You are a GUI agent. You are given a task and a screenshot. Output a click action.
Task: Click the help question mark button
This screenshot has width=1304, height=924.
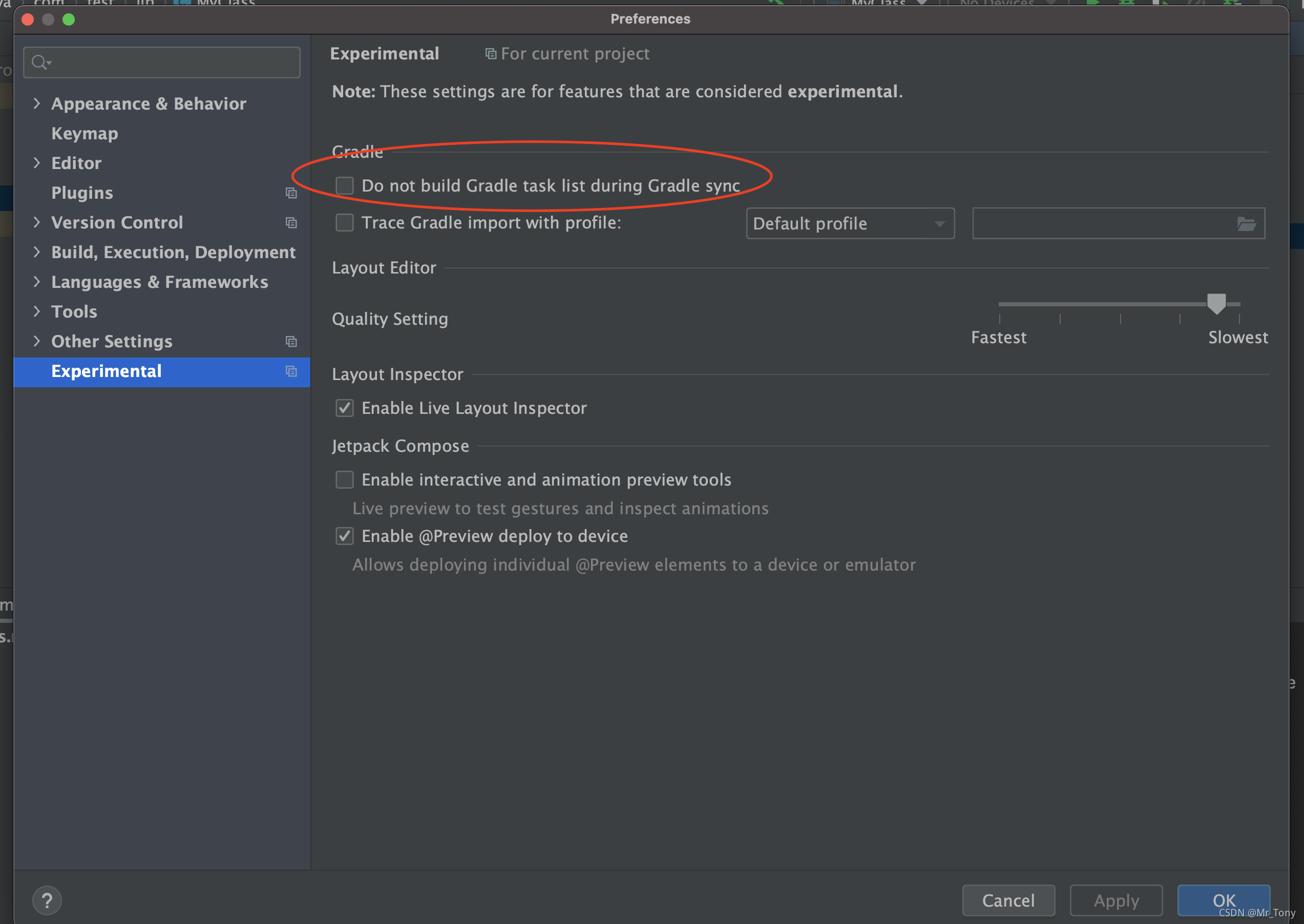pyautogui.click(x=47, y=900)
